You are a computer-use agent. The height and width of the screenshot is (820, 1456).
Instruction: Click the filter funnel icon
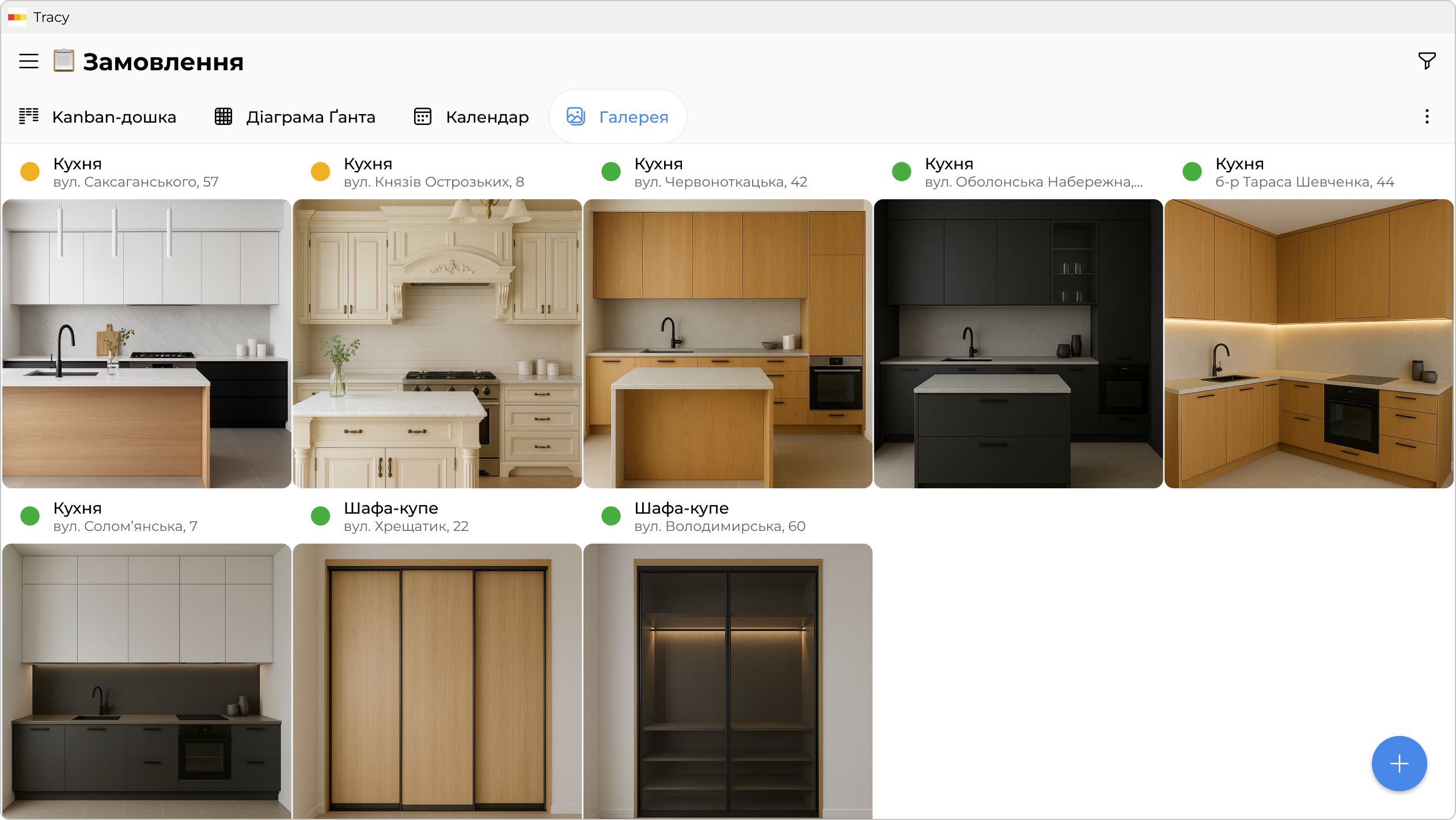tap(1427, 60)
